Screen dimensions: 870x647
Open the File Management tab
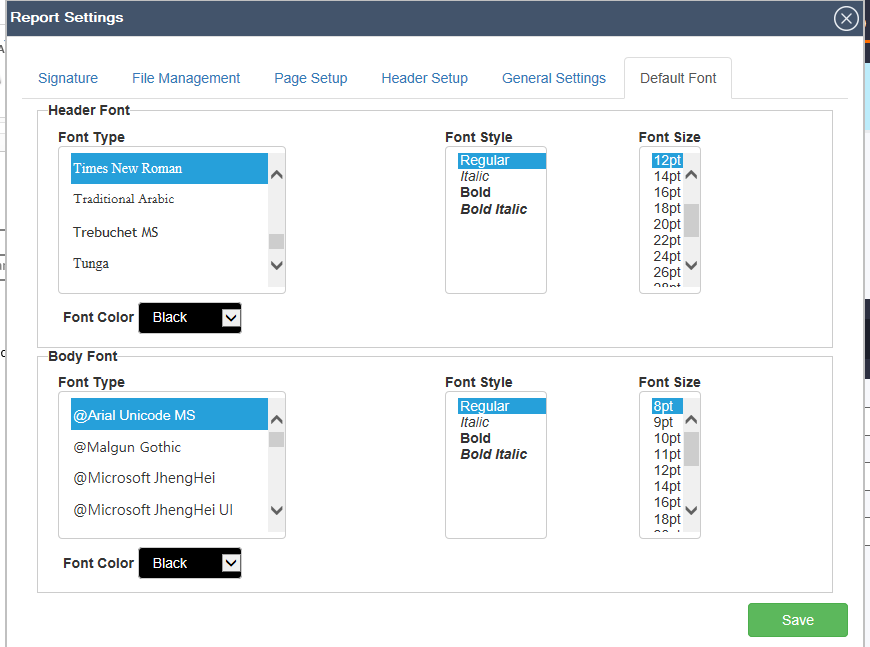point(186,78)
